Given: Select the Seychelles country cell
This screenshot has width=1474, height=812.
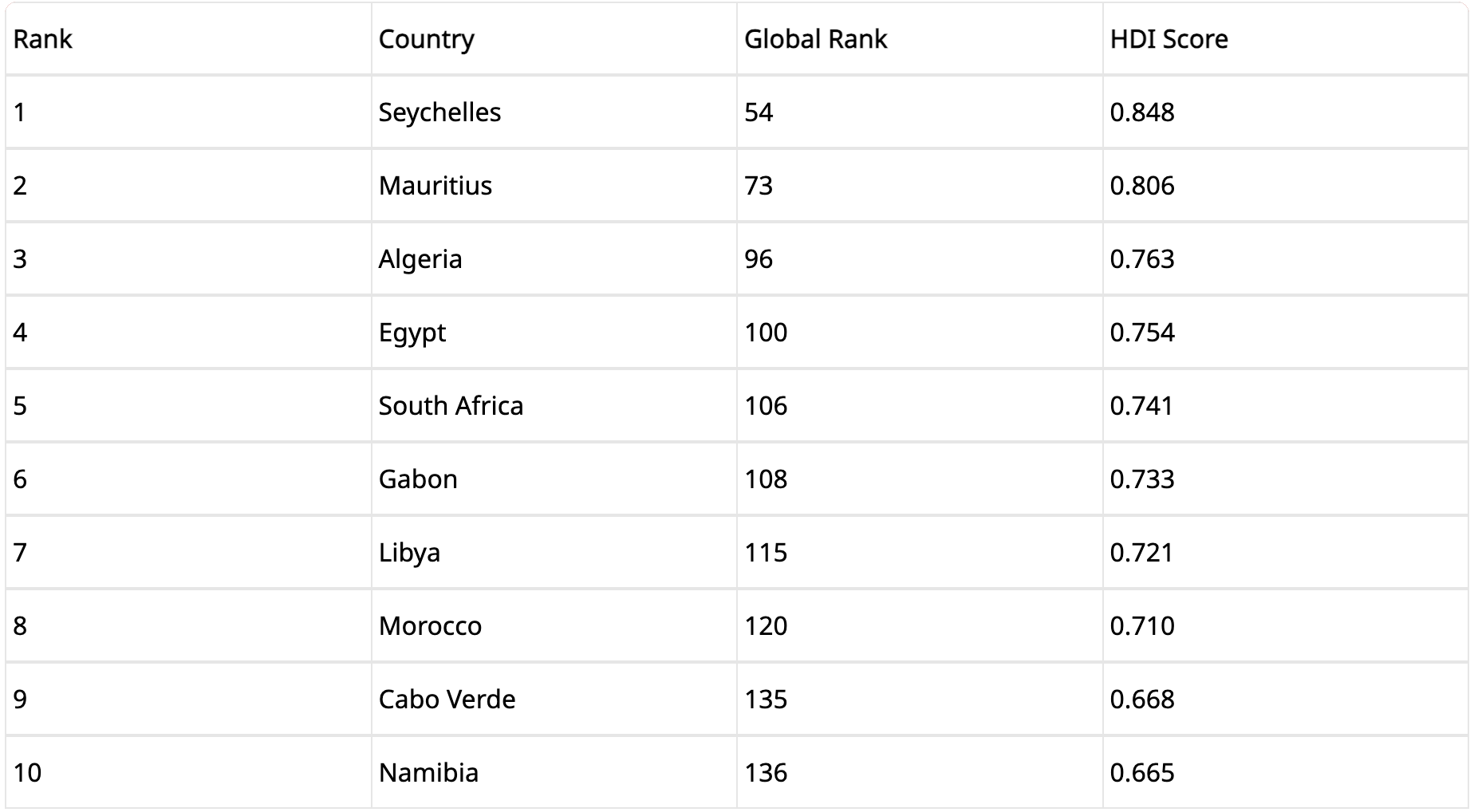Looking at the screenshot, I should [439, 112].
